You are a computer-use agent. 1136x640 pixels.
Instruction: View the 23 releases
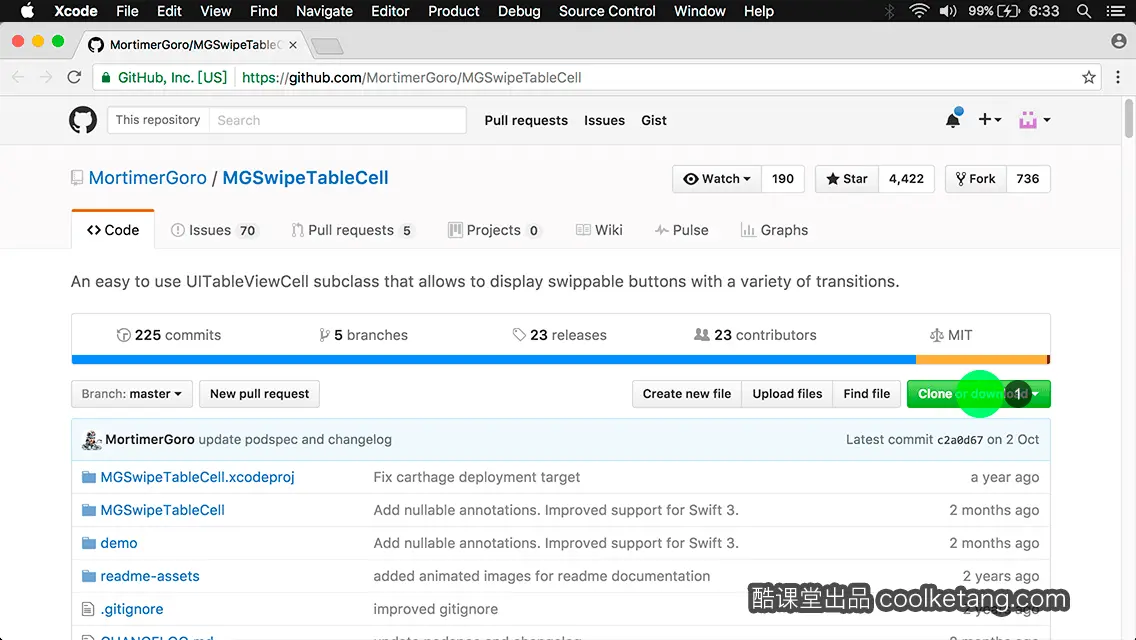[559, 335]
